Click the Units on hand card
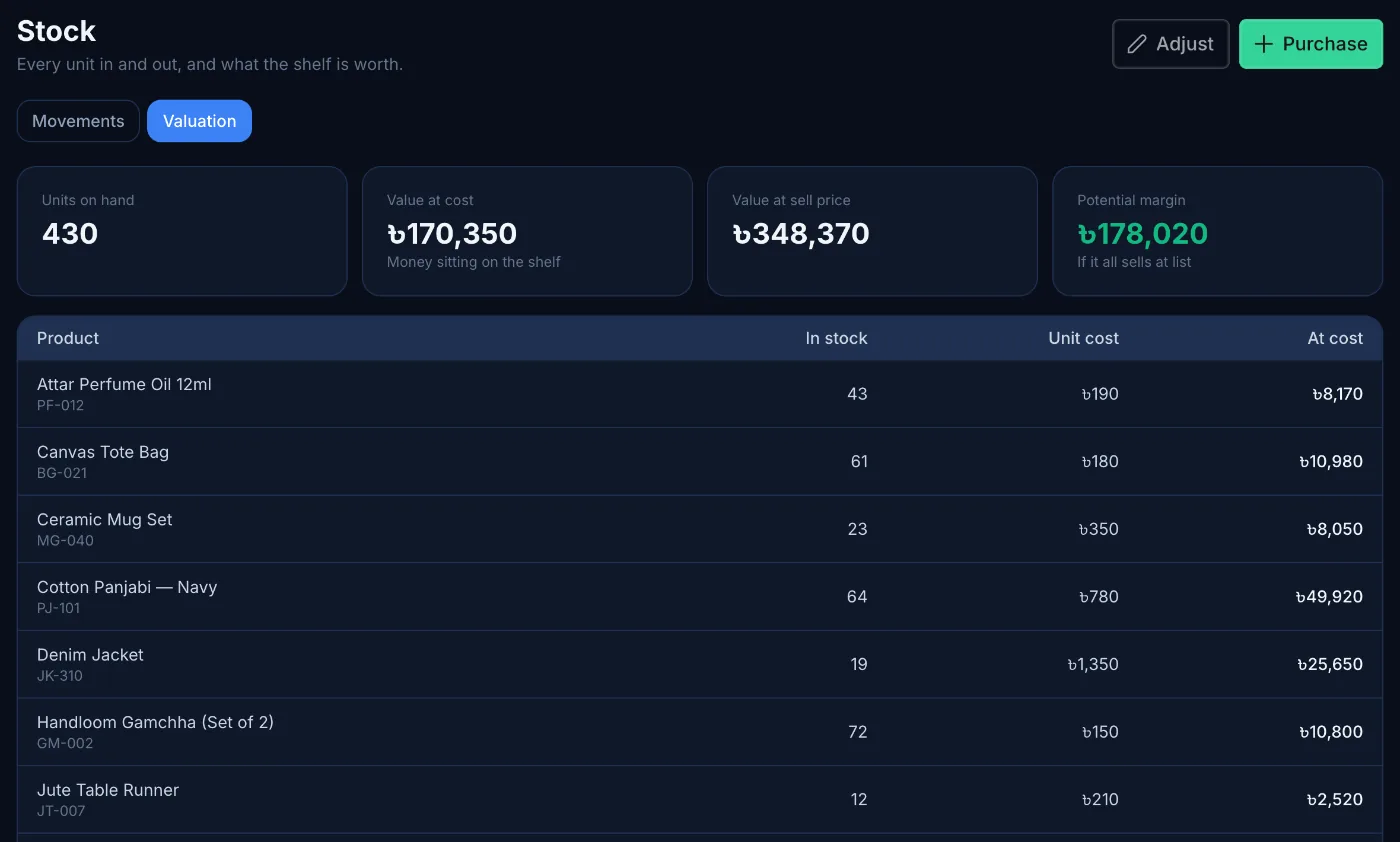This screenshot has width=1400, height=842. click(182, 231)
